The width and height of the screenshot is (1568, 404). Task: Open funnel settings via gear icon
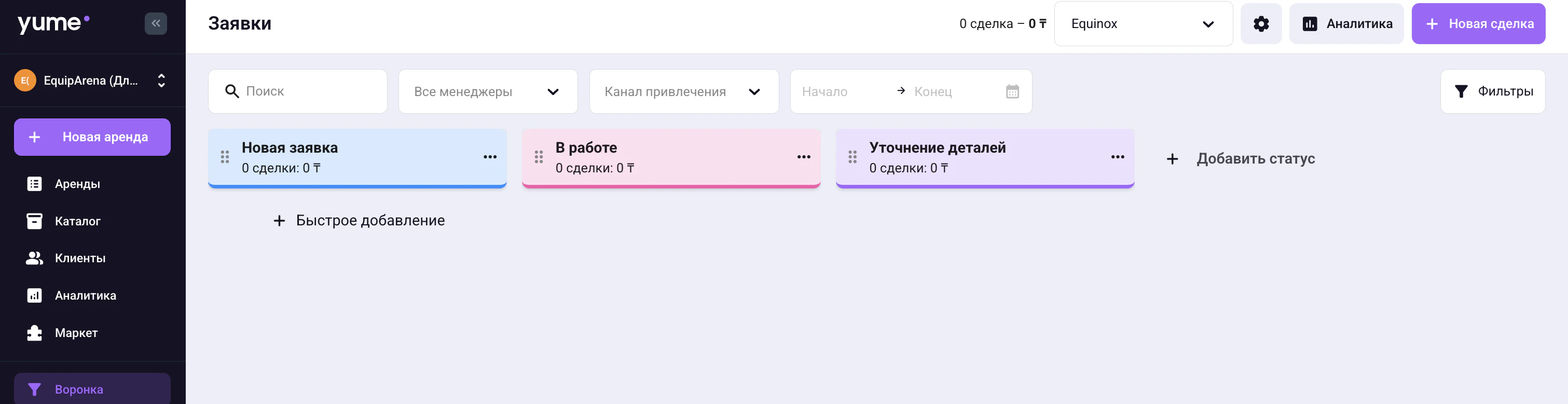coord(1261,23)
